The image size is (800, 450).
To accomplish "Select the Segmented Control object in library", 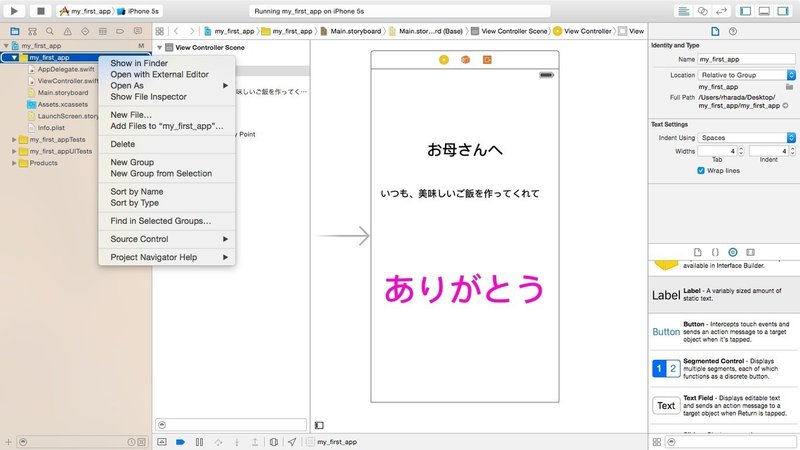I will pos(723,368).
